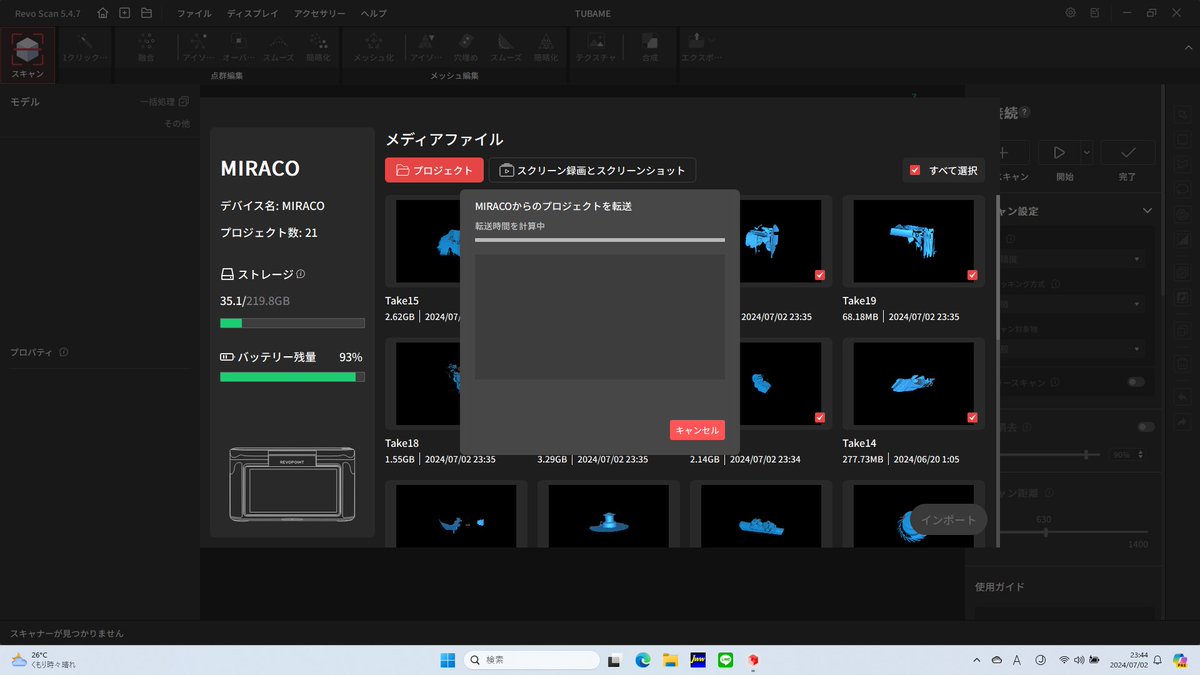The height and width of the screenshot is (675, 1200).
Task: Click the テクスチャ icon
Action: [596, 42]
